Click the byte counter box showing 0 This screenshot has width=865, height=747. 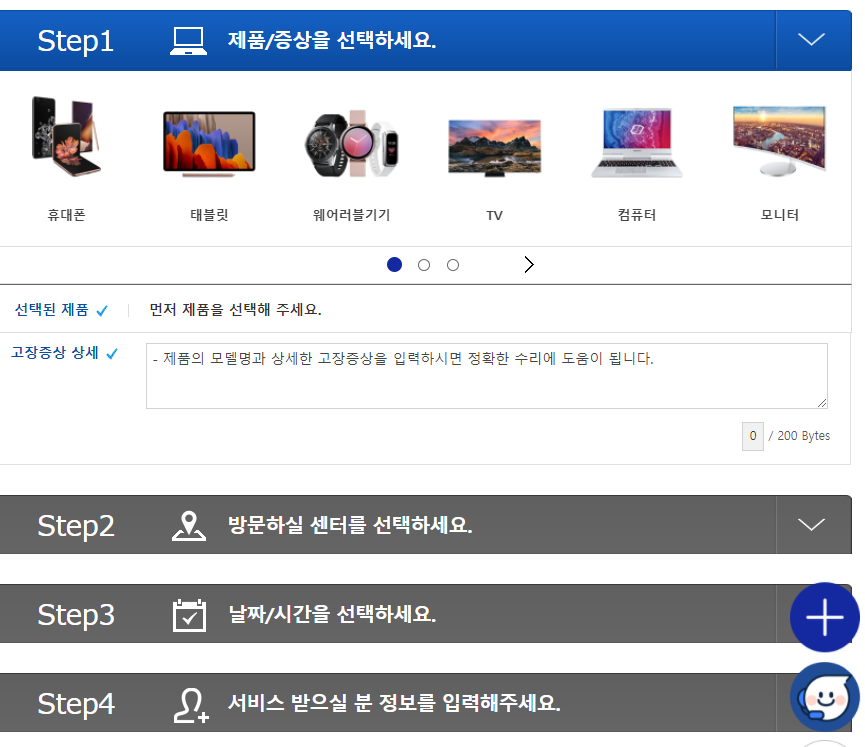[752, 436]
